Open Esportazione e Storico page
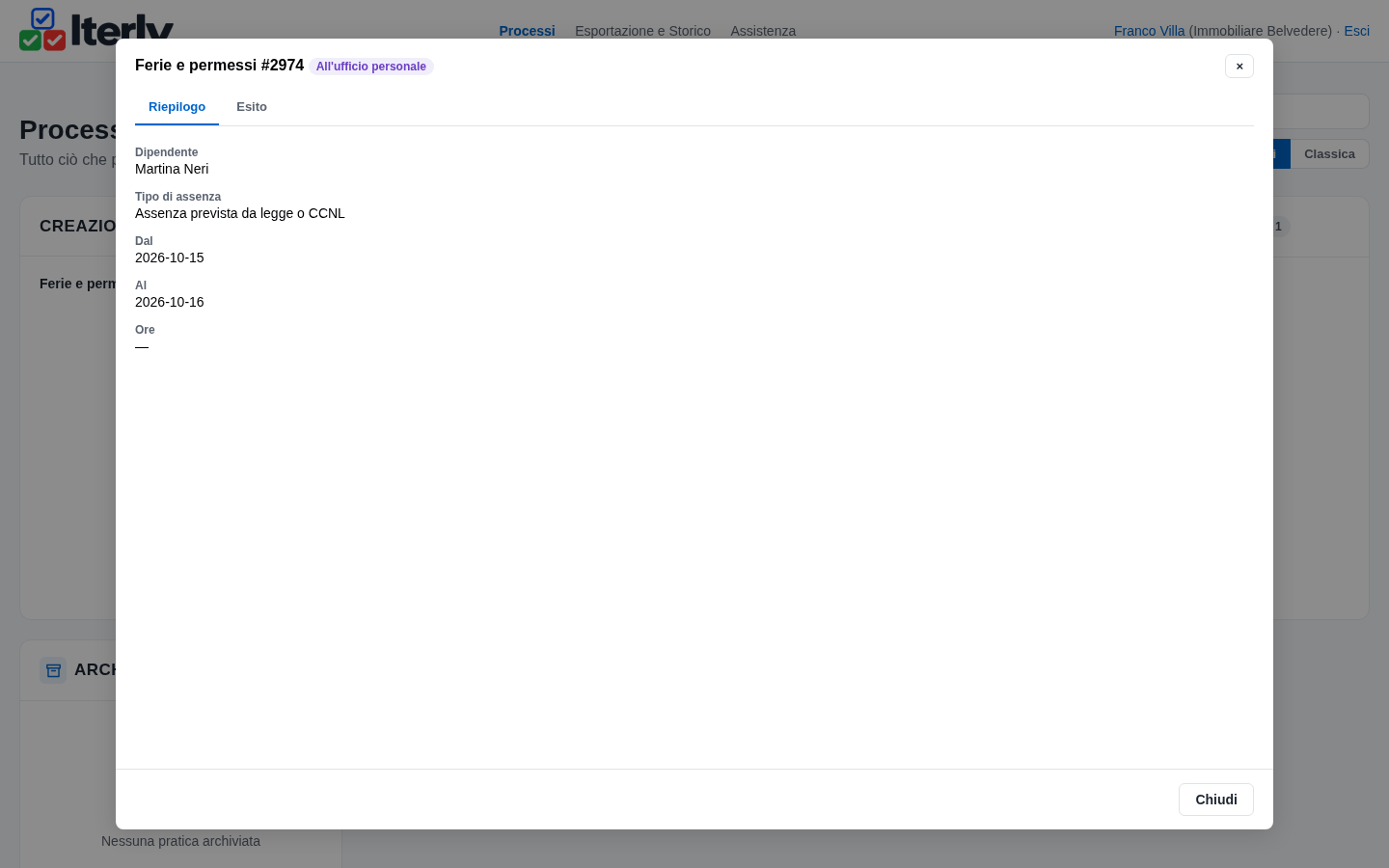The image size is (1389, 868). [x=642, y=31]
